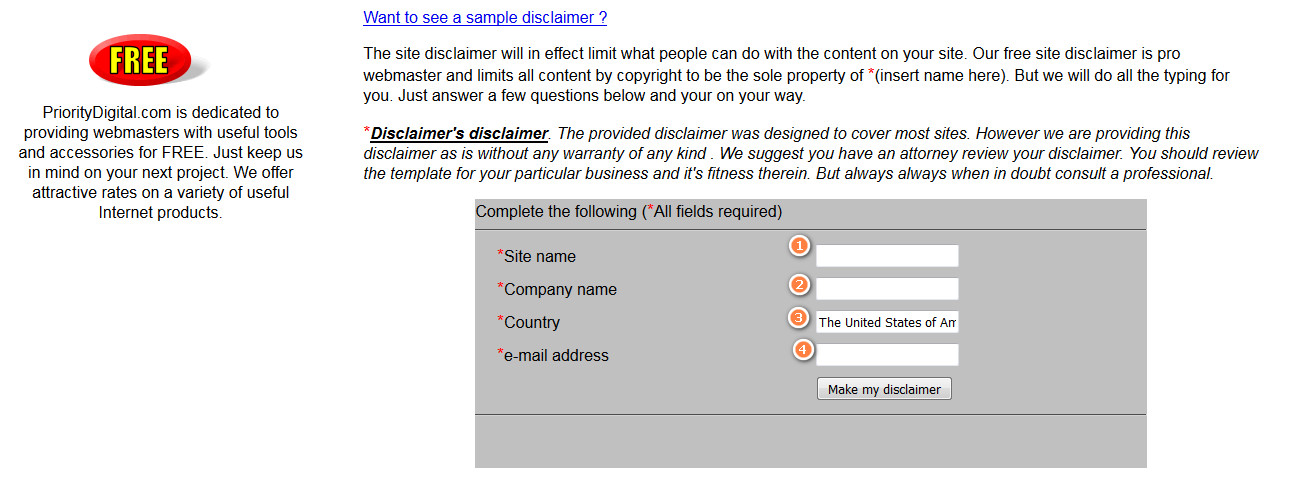The height and width of the screenshot is (481, 1292).
Task: Click the Site name label
Action: 539,257
